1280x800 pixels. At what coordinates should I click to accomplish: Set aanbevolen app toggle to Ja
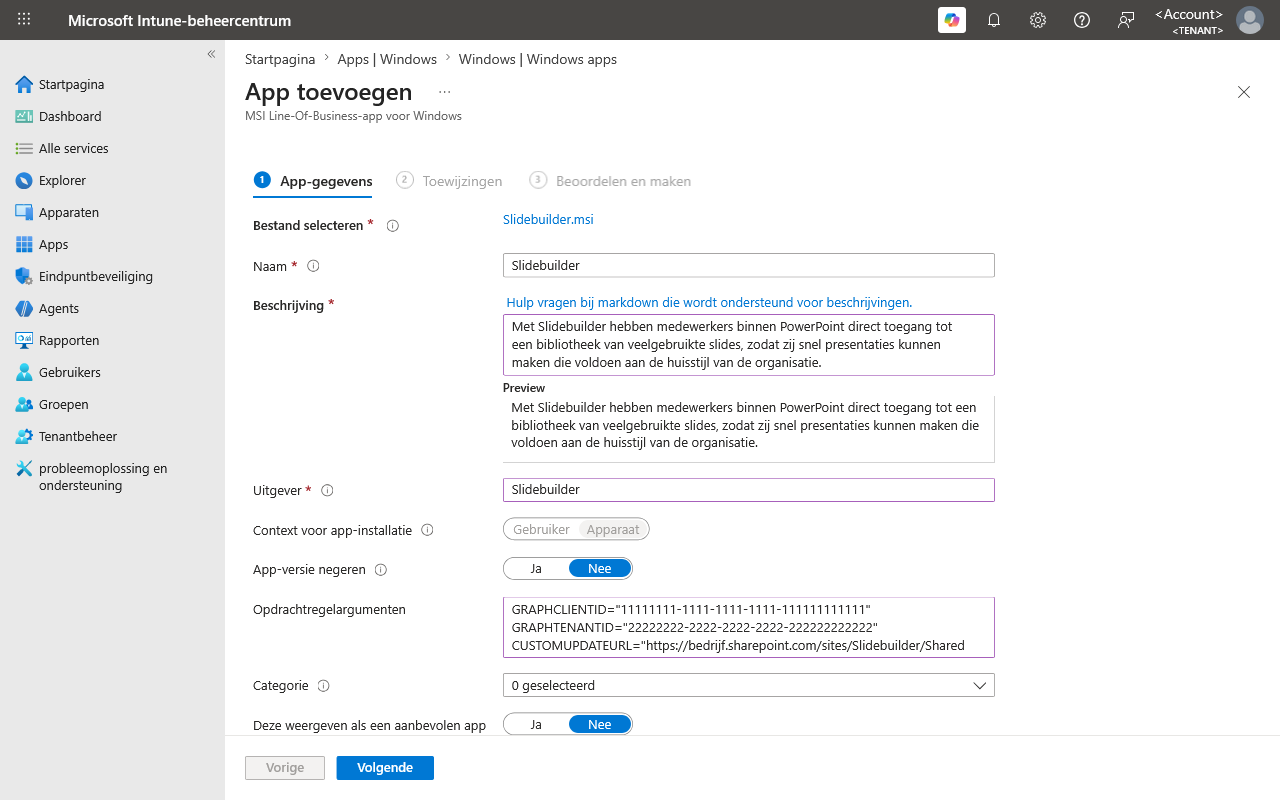coord(536,724)
